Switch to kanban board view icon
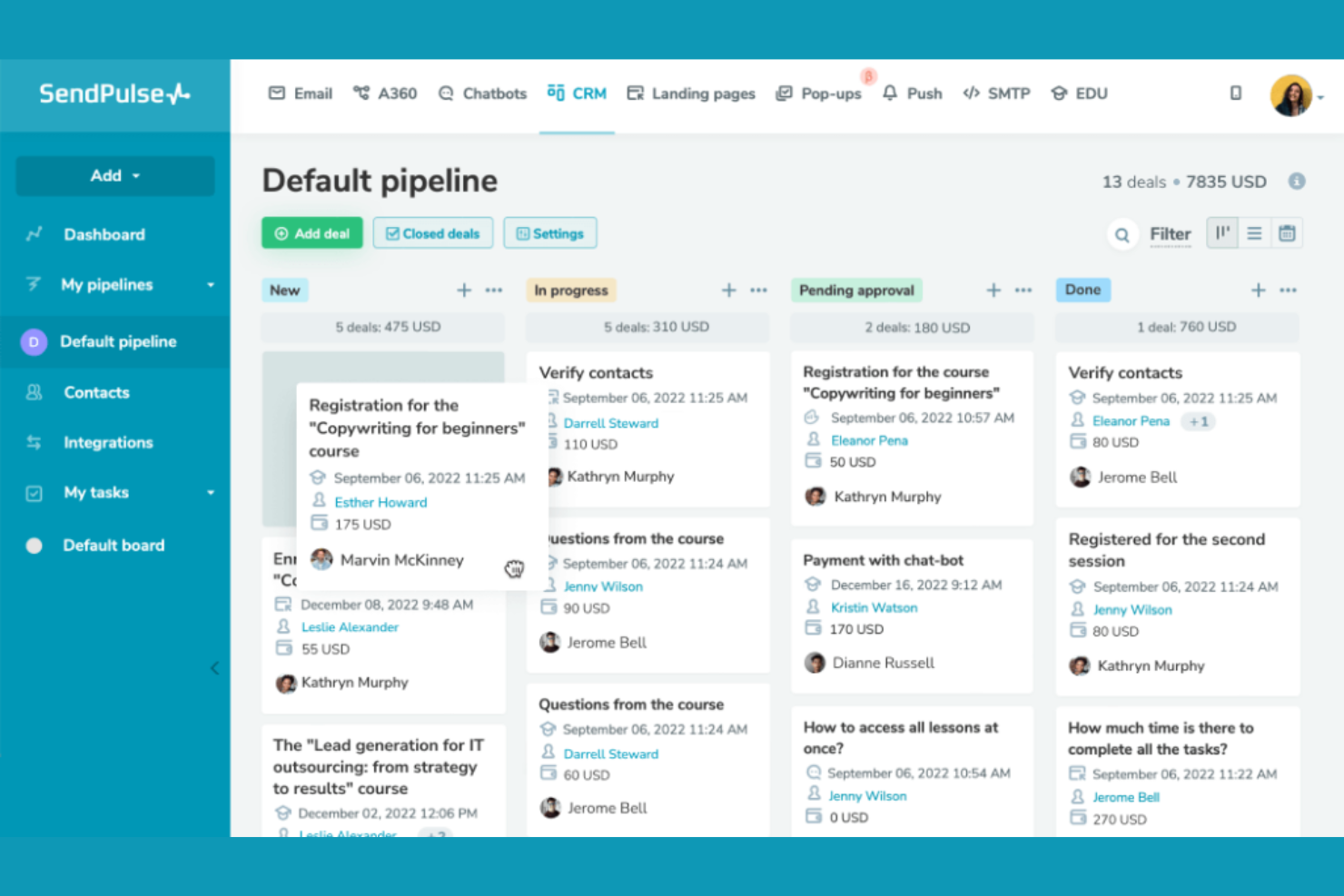This screenshot has height=896, width=1344. pyautogui.click(x=1222, y=233)
